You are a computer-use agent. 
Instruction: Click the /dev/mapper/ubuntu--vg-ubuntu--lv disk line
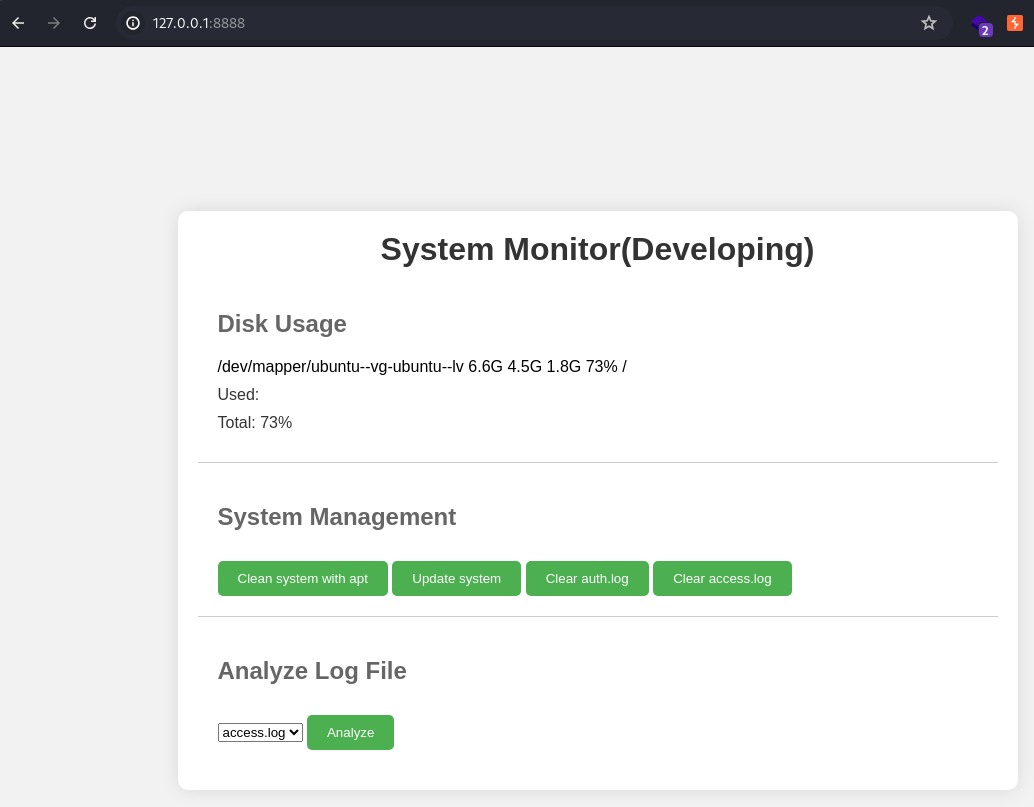coord(422,367)
